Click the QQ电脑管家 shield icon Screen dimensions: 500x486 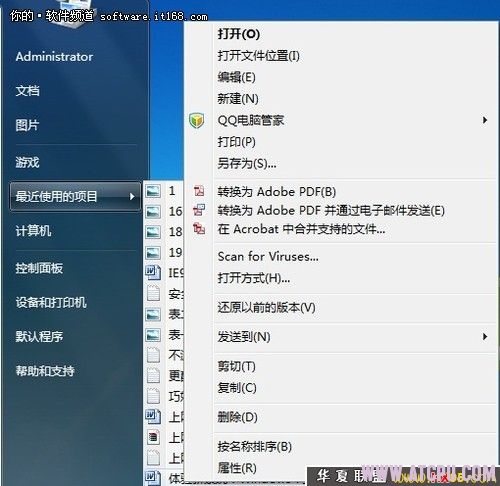coord(197,120)
